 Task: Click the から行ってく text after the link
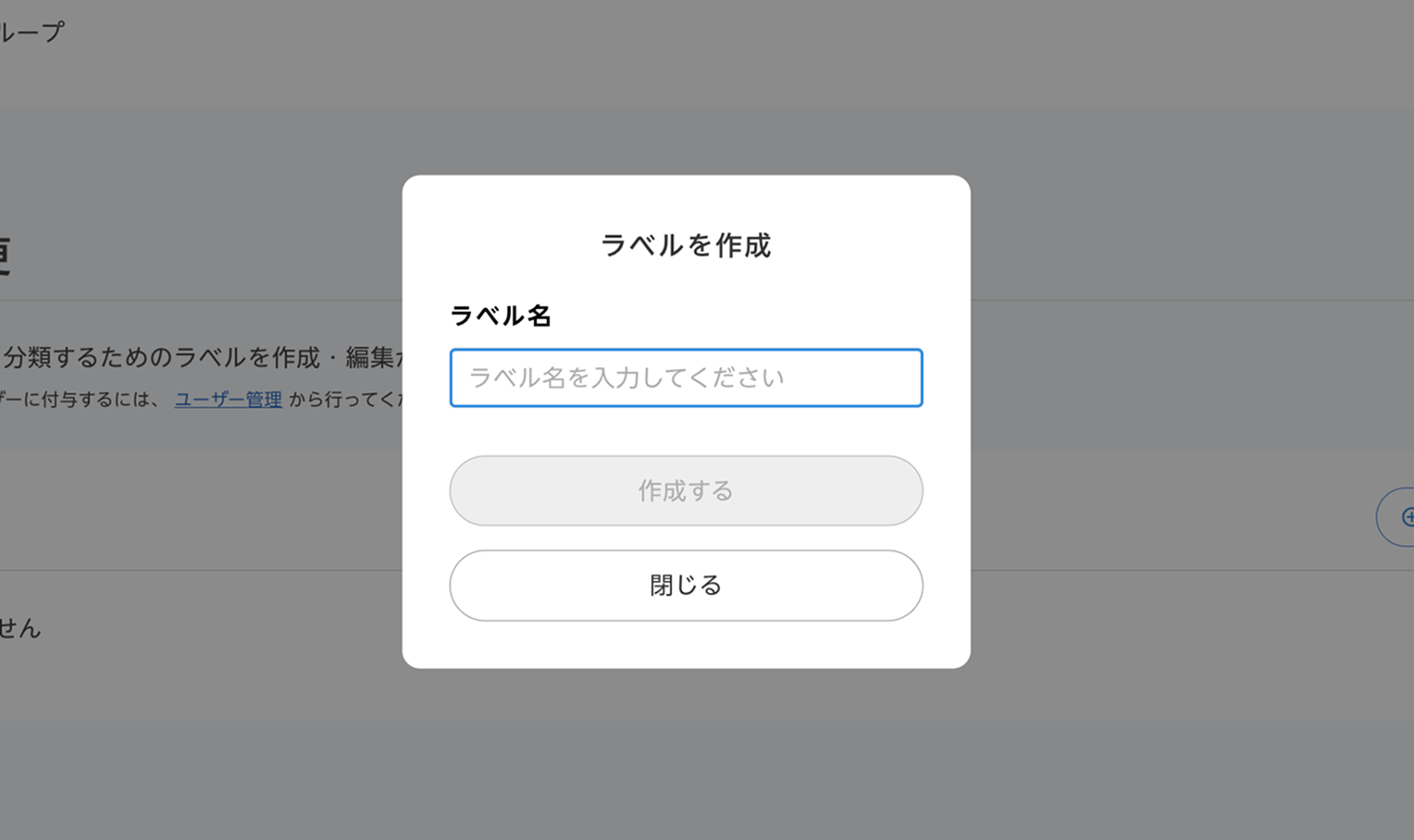click(x=344, y=400)
